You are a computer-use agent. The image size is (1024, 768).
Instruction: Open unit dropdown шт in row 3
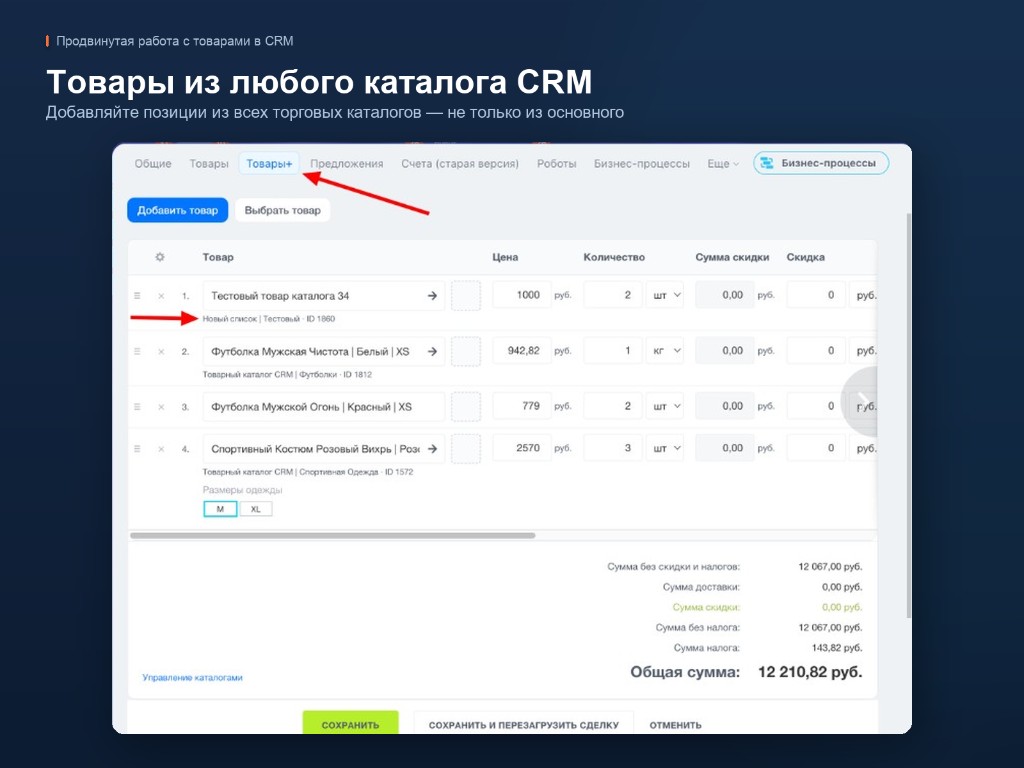(x=665, y=406)
